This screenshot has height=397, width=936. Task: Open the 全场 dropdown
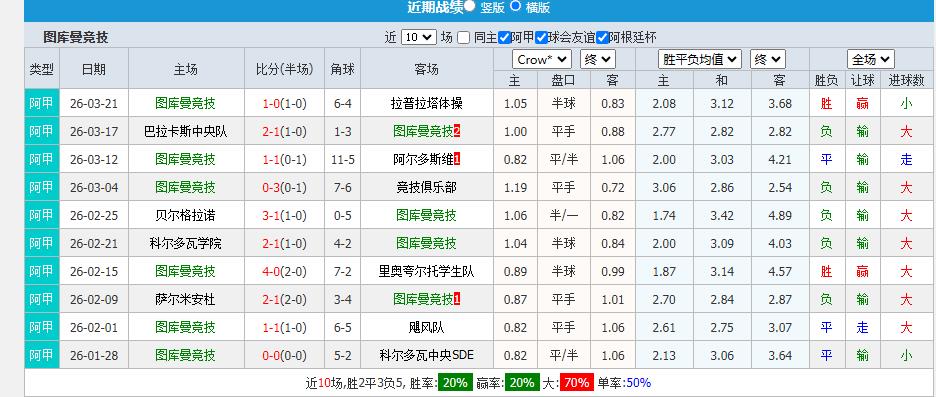(870, 59)
